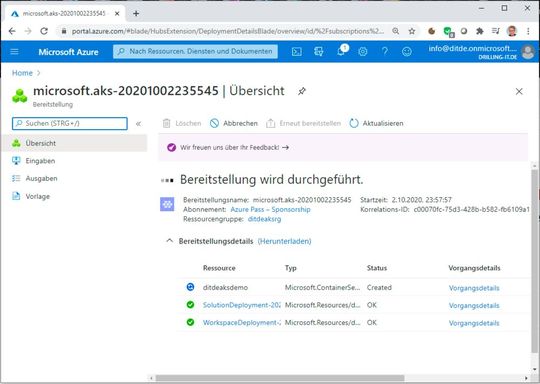This screenshot has height=384, width=540.
Task: Open the Azure portal hamburger menu
Action: click(x=14, y=52)
